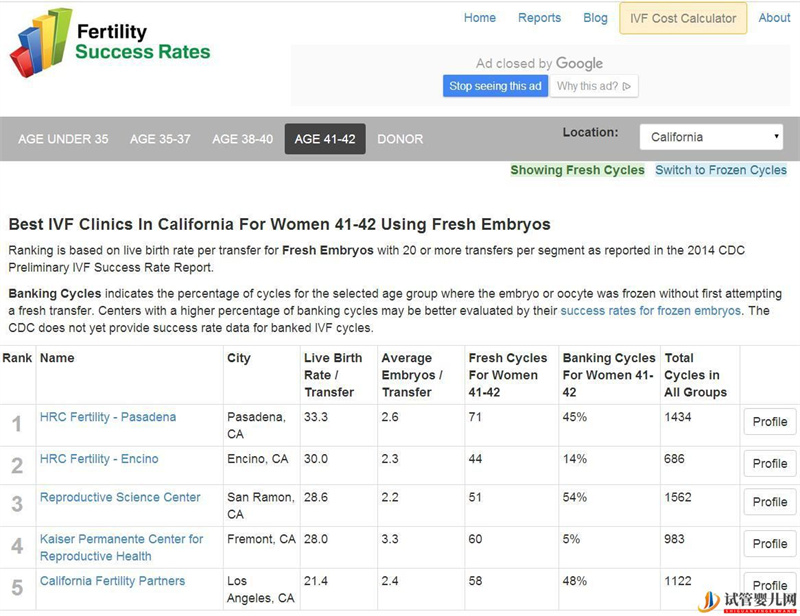Open HRC Fertility - Pasadena clinic link
This screenshot has height=616, width=800.
[x=108, y=417]
